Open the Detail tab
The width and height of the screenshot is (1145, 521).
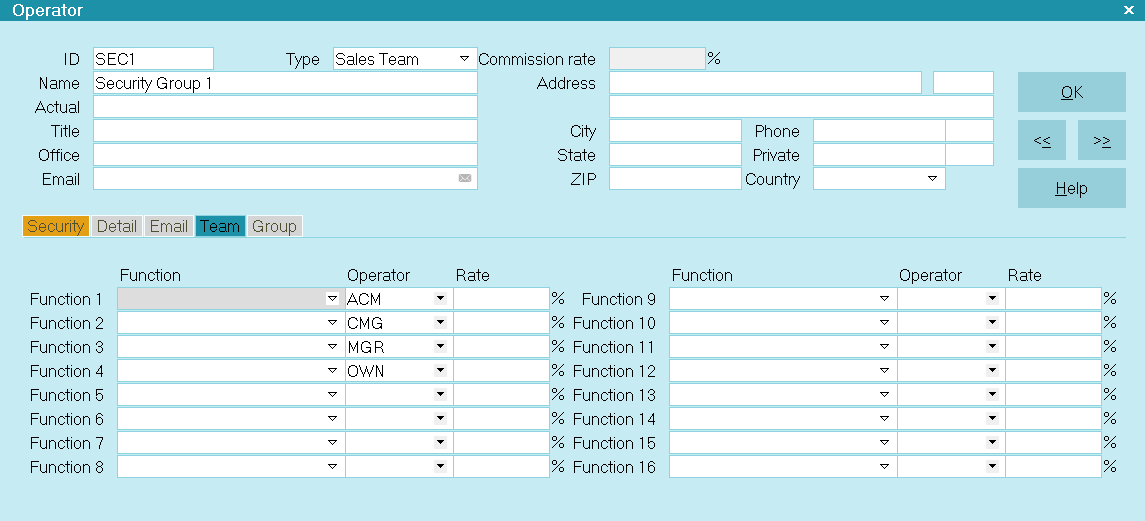pos(117,226)
